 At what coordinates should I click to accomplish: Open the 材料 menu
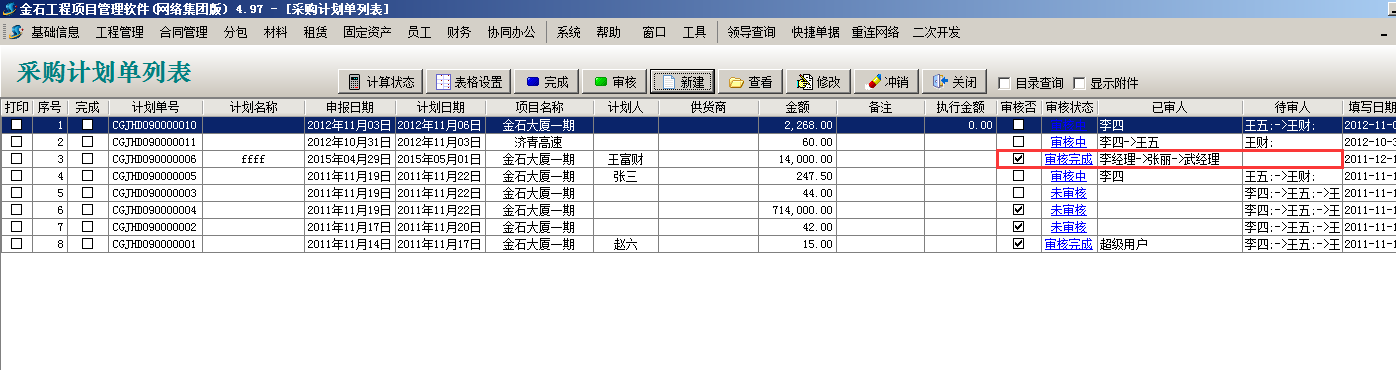click(276, 32)
